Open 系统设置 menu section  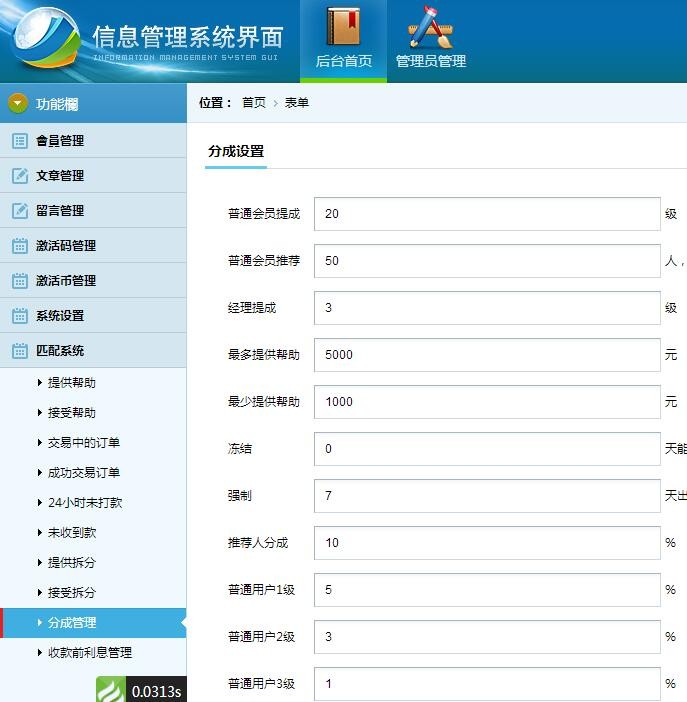pyautogui.click(x=93, y=315)
